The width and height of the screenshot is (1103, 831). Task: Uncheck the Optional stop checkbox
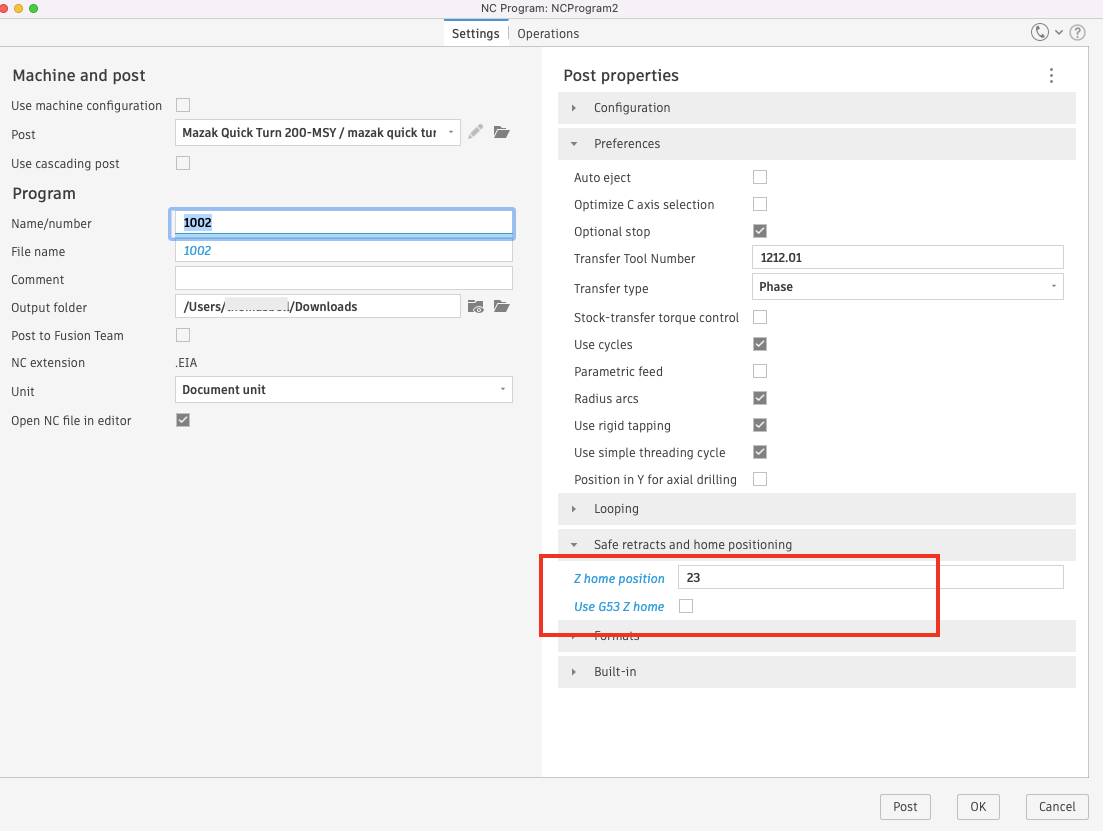pos(760,230)
